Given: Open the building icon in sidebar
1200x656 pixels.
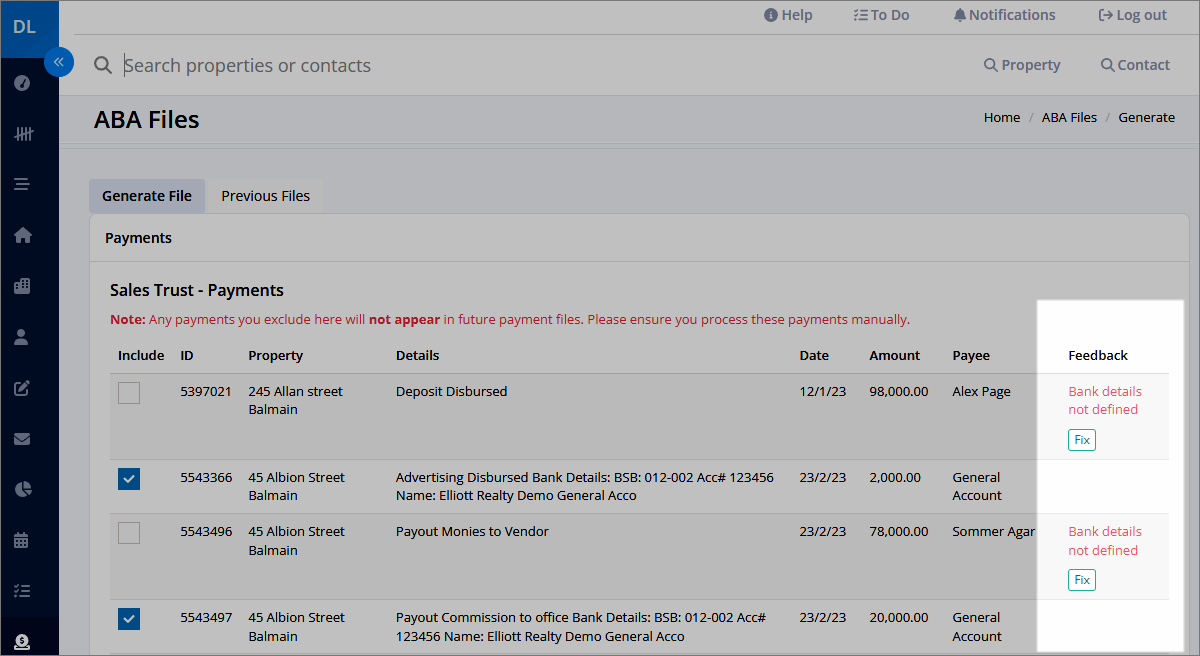Looking at the screenshot, I should [x=22, y=286].
